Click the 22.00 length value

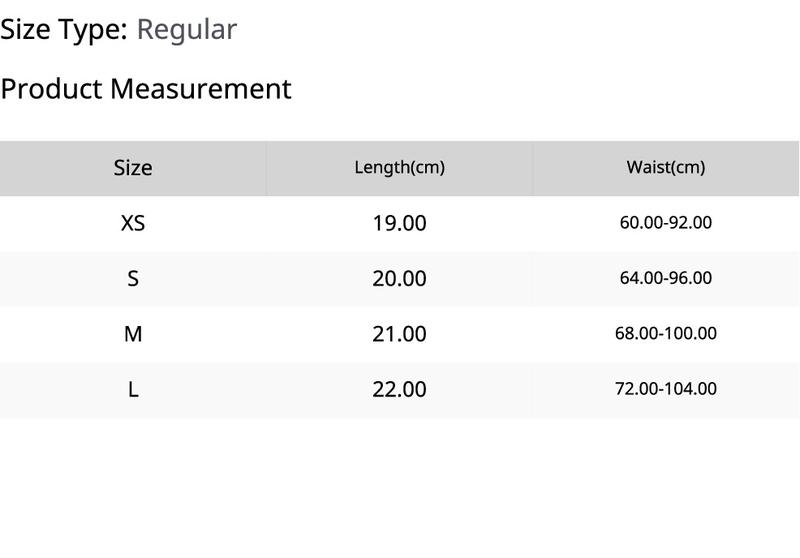[x=399, y=390]
